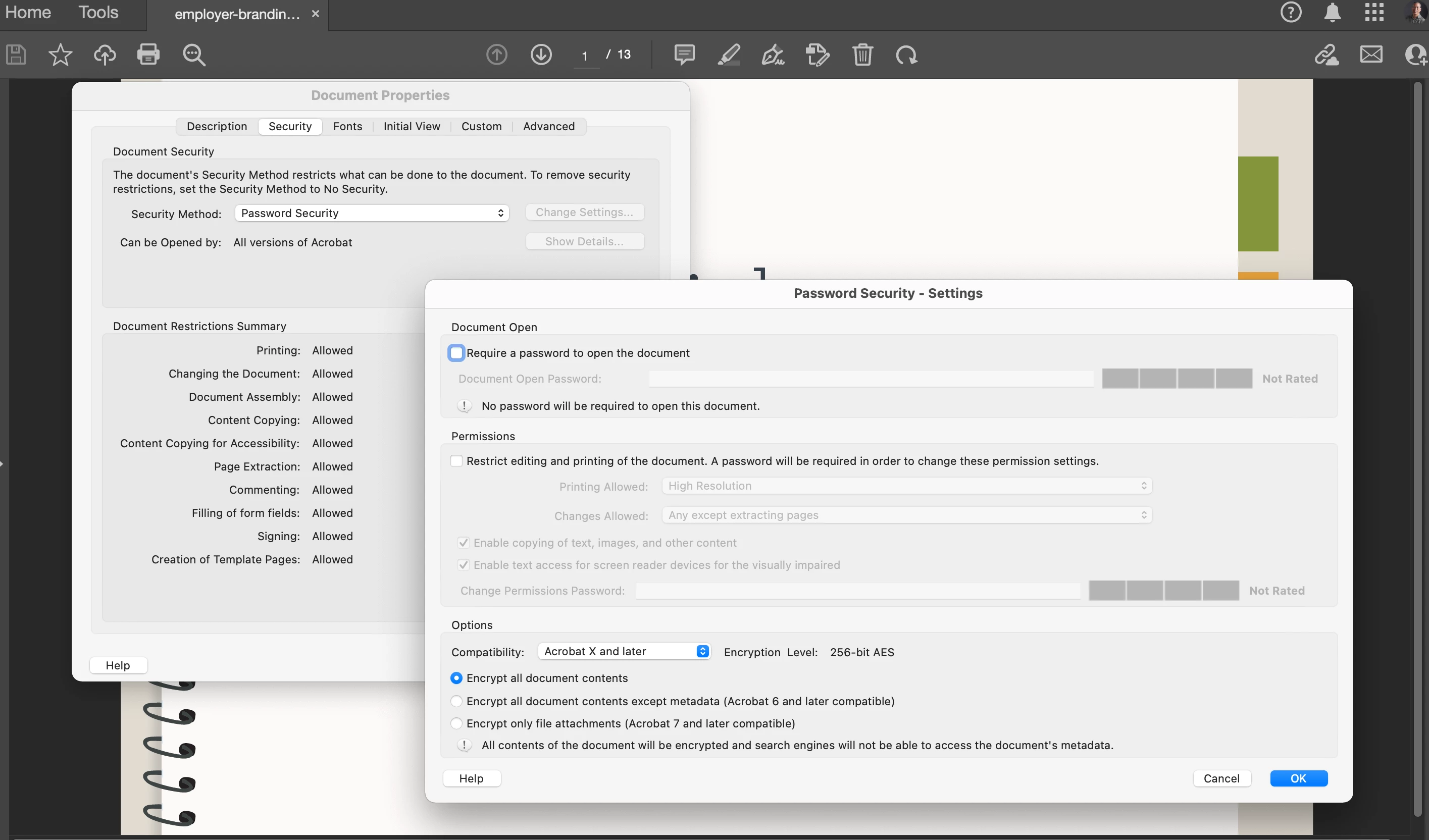The height and width of the screenshot is (840, 1429).
Task: Open the notifications bell
Action: coord(1332,13)
